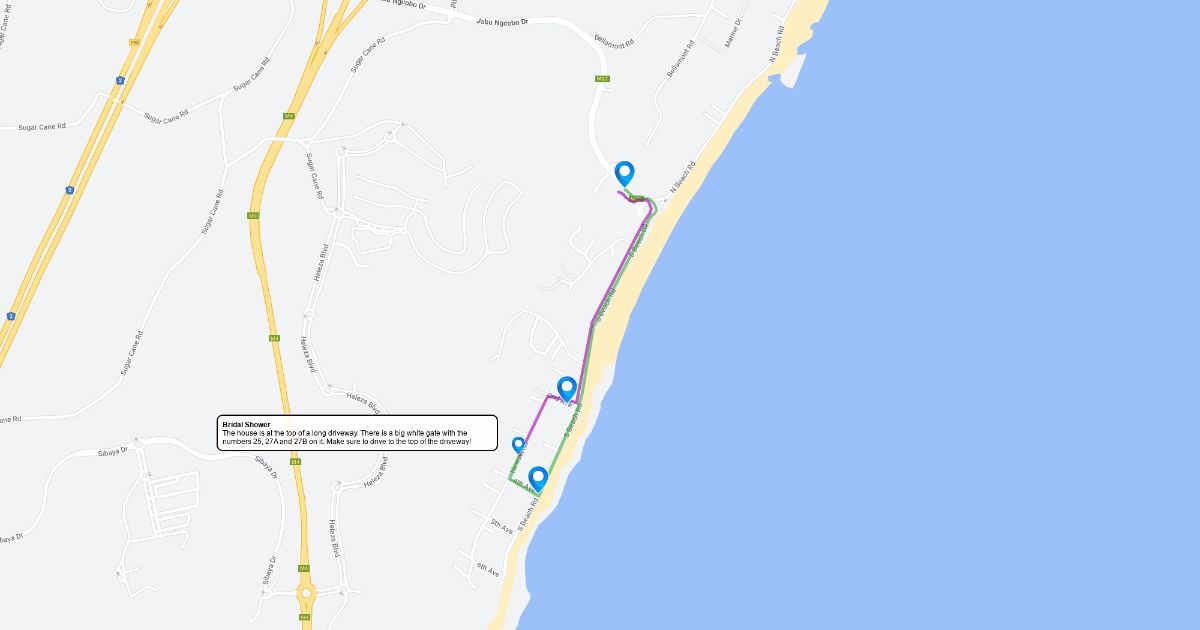Click the Jabu Ngcobo Dr road label
Screen dimensions: 1200x630
[x=502, y=19]
